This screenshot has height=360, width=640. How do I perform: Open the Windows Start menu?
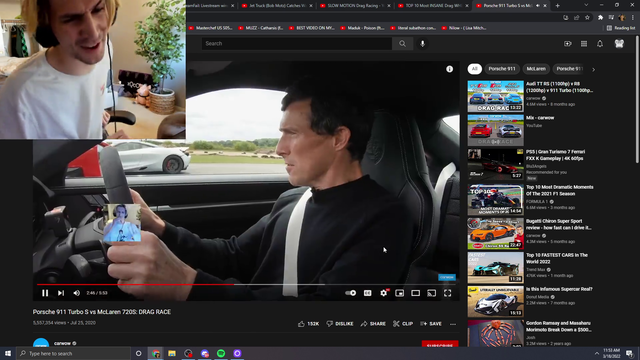point(8,353)
